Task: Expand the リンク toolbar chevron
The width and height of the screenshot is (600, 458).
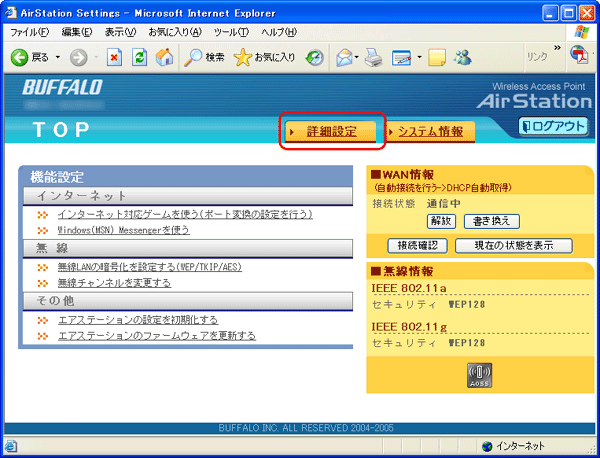Action: (x=557, y=48)
